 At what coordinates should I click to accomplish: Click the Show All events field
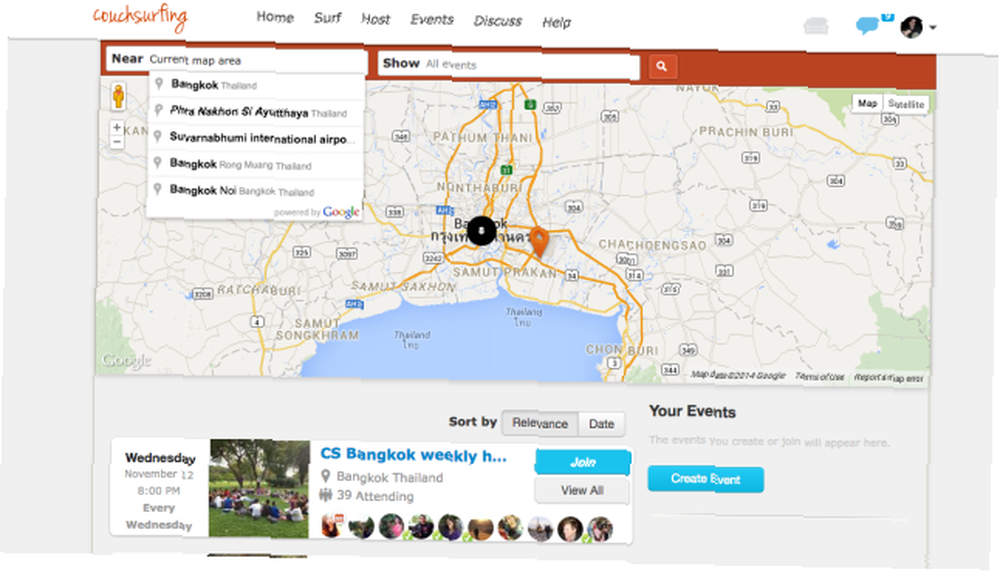[x=508, y=64]
